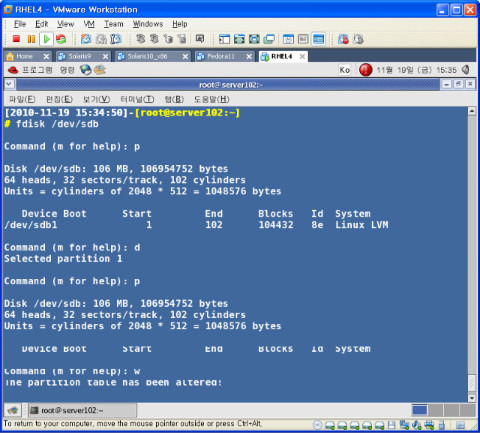
Task: Open the Windows menu
Action: [x=148, y=24]
